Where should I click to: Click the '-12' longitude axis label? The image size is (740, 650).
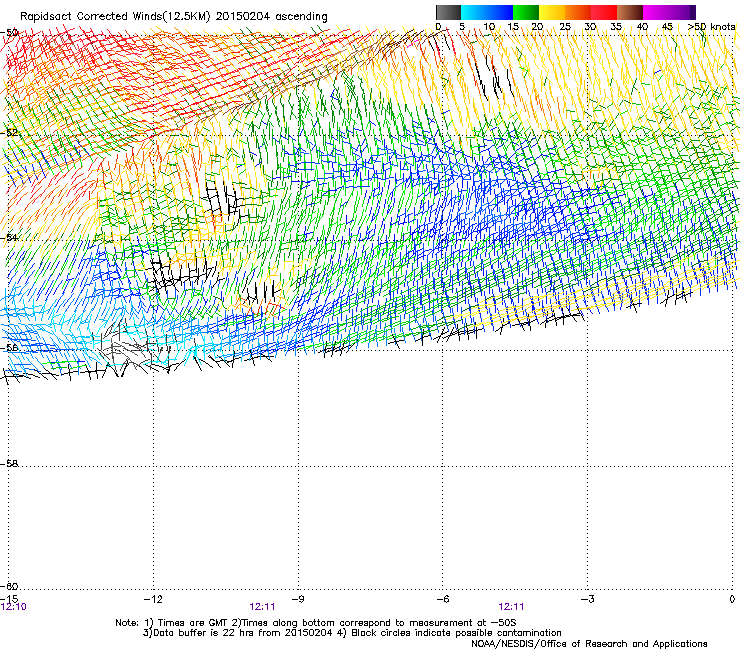pos(153,599)
